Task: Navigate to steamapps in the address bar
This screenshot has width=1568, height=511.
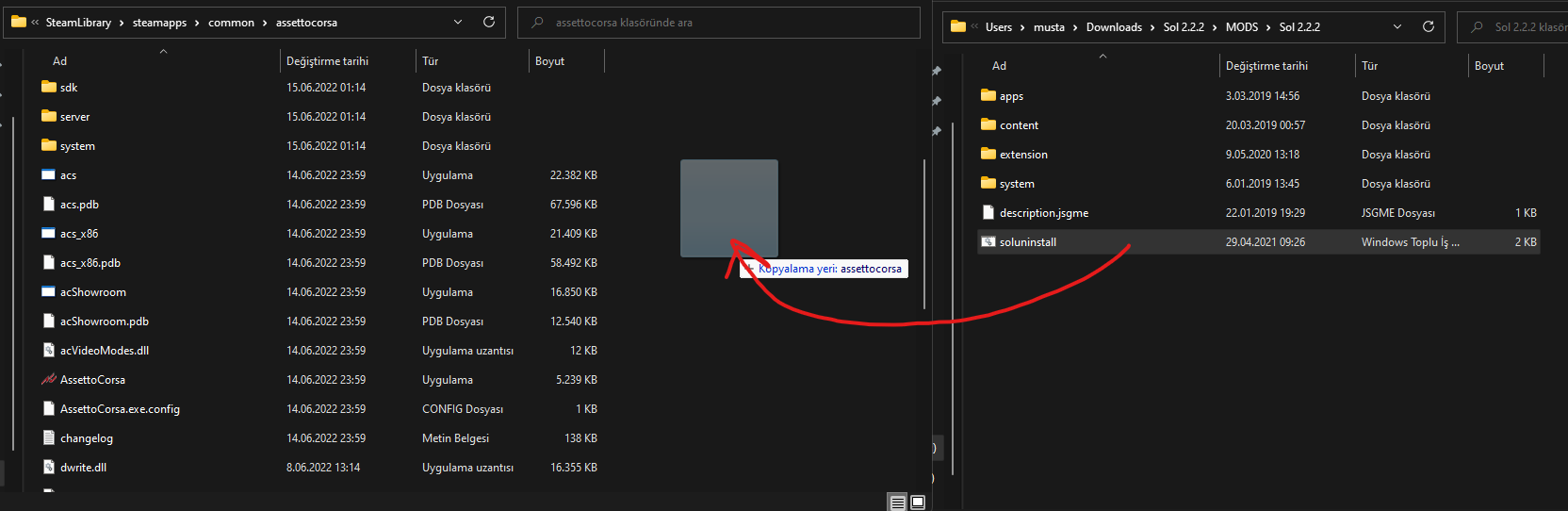Action: point(159,23)
